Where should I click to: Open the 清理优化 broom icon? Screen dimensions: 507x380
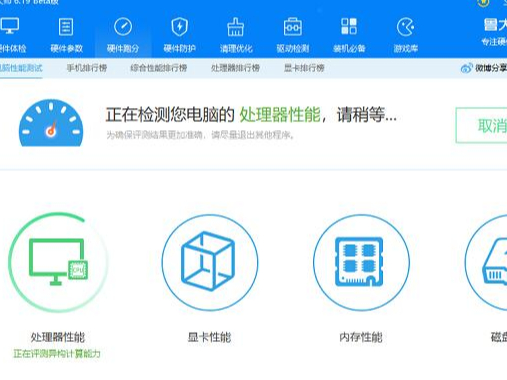[x=236, y=27]
